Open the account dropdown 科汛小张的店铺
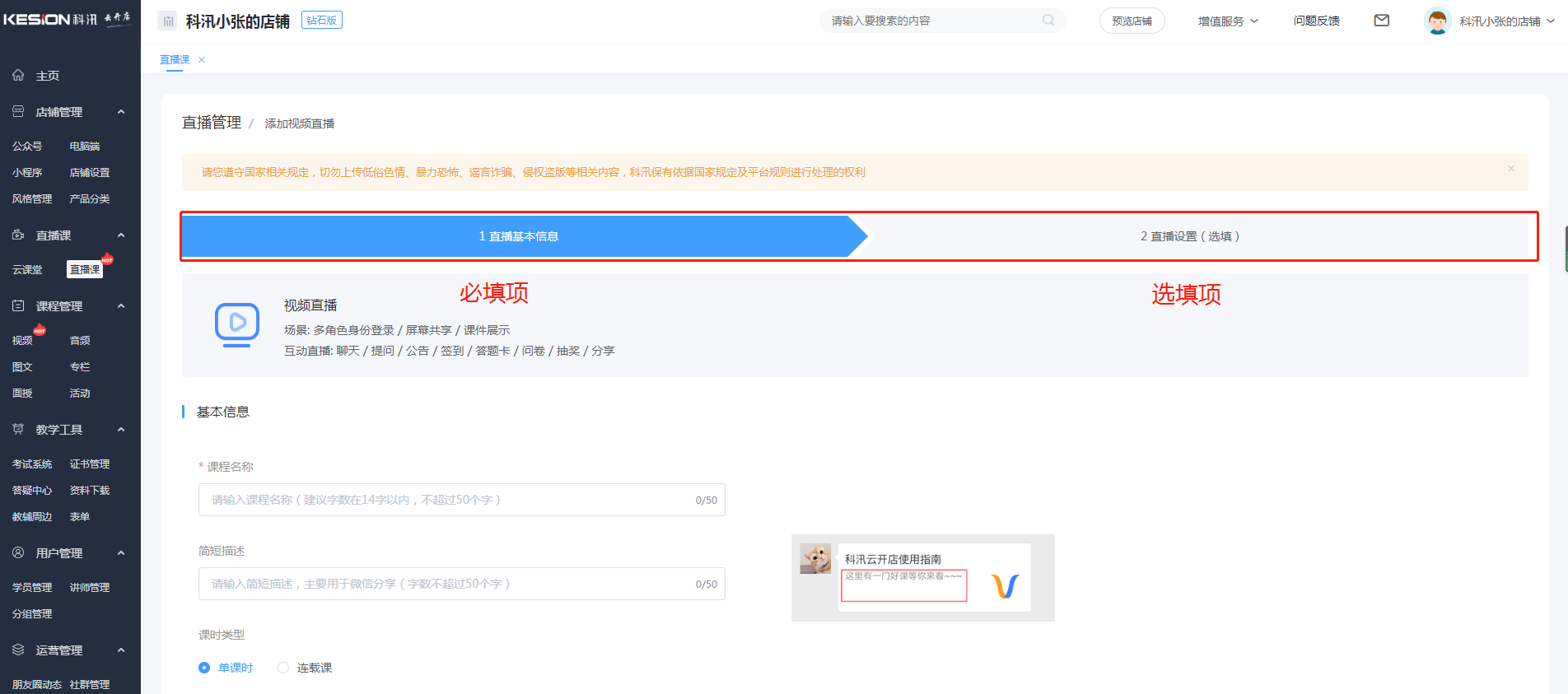Image resolution: width=1568 pixels, height=694 pixels. [1507, 21]
